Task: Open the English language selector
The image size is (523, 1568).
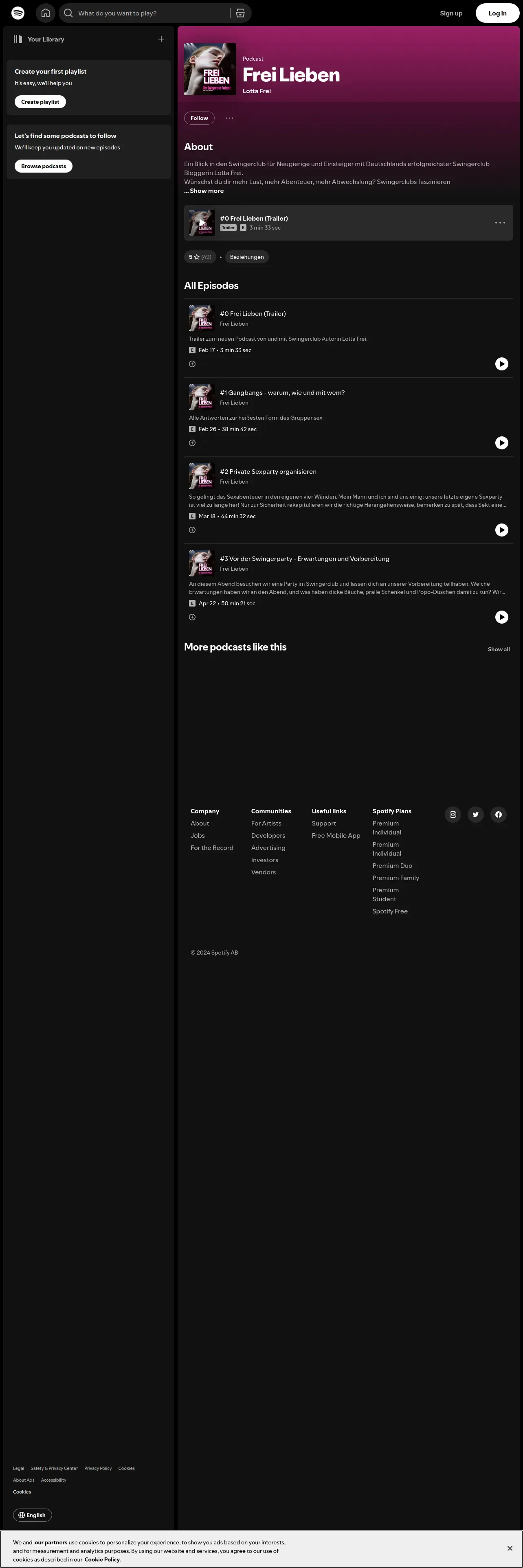Action: (x=32, y=1515)
